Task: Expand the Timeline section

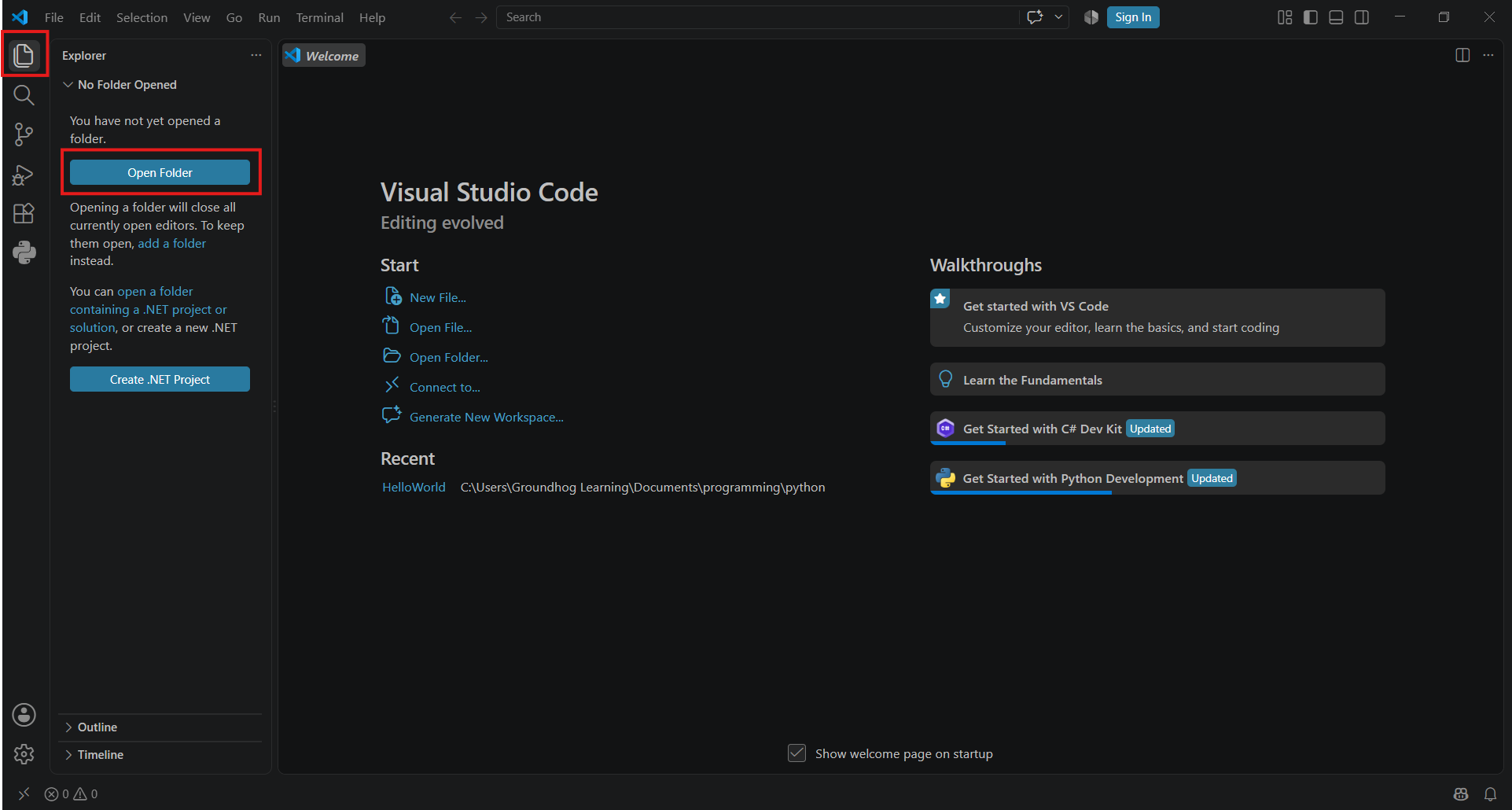Action: tap(160, 755)
